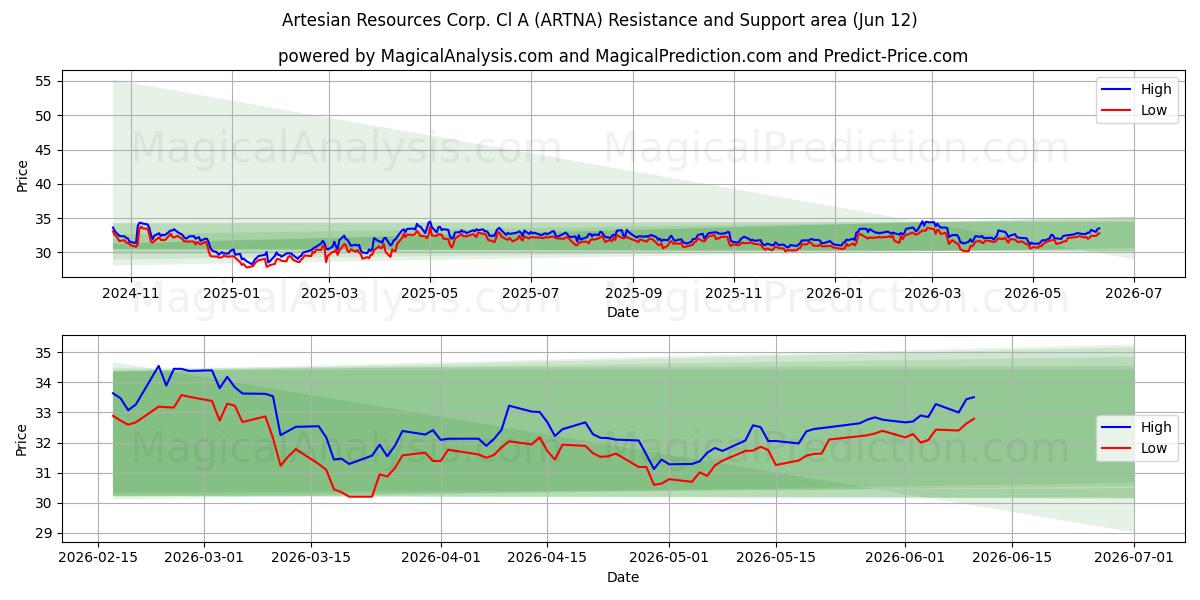Click the '2026-05-01' date tick label

click(x=670, y=557)
